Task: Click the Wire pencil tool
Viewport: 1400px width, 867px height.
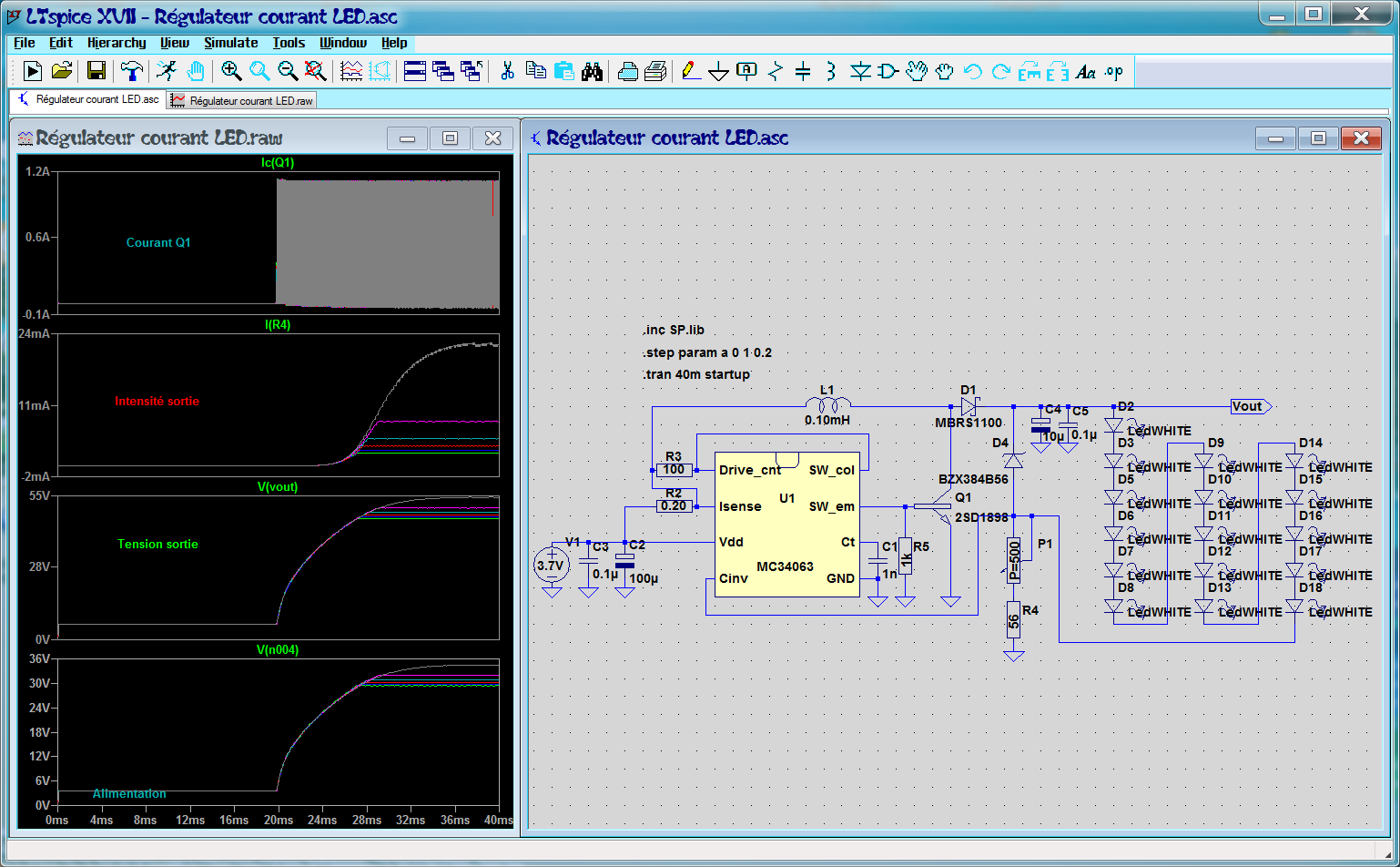Action: (690, 71)
